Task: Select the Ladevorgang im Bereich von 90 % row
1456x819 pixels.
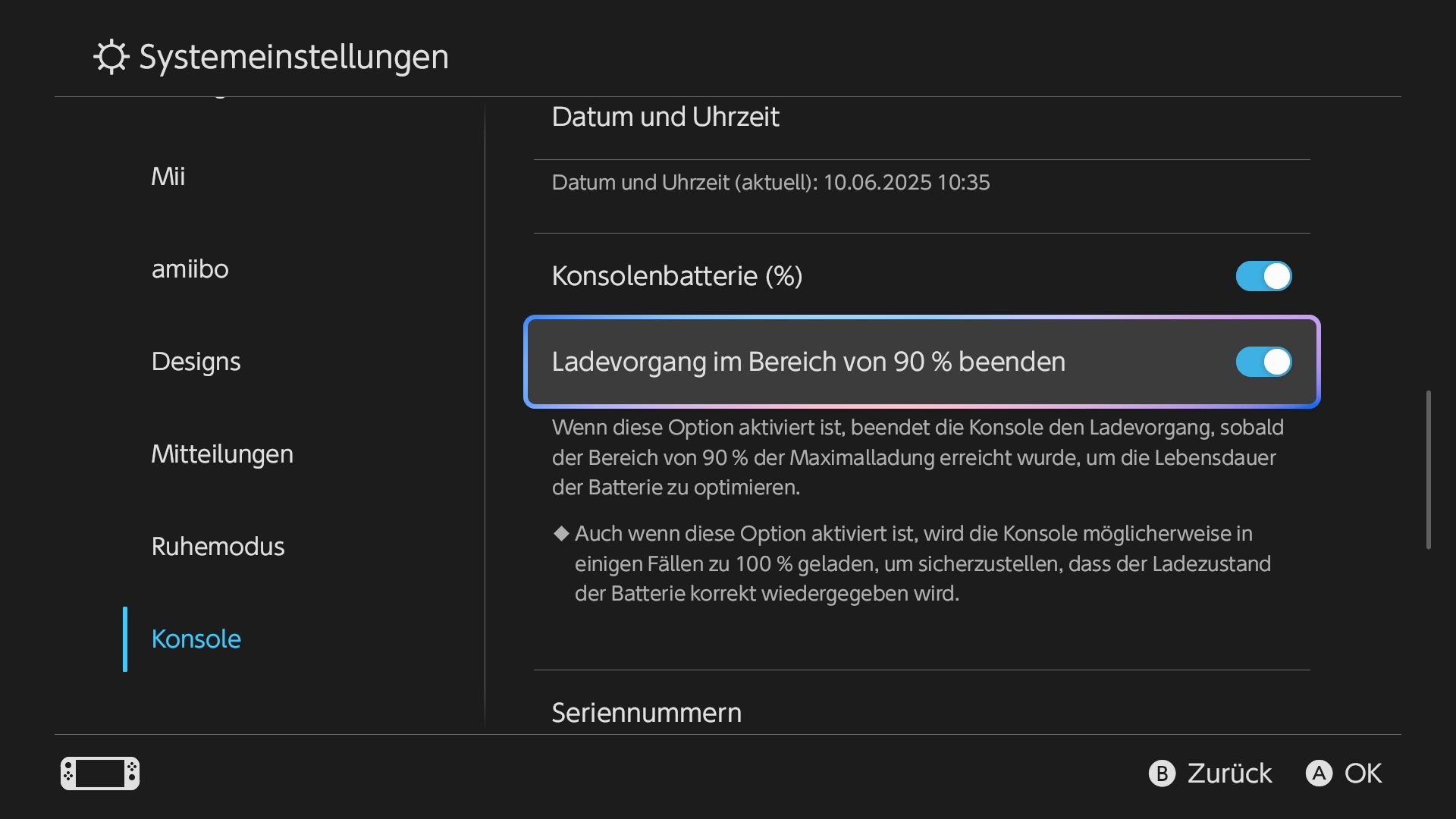Action: (921, 362)
